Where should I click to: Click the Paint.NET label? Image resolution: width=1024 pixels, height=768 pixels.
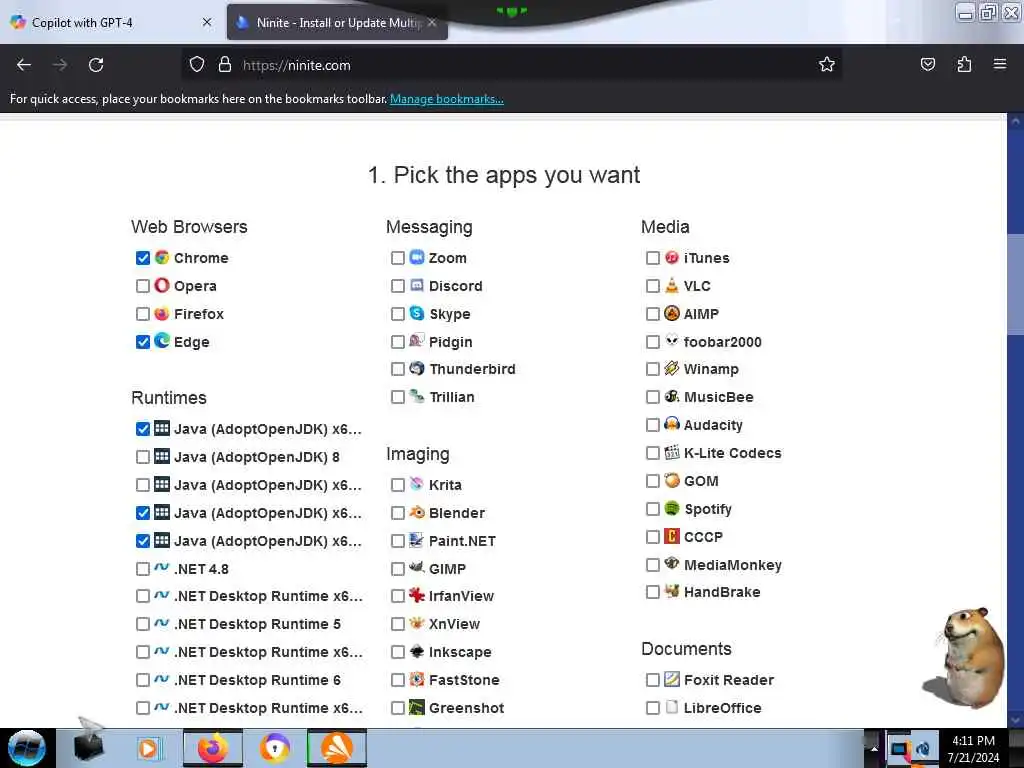[462, 541]
